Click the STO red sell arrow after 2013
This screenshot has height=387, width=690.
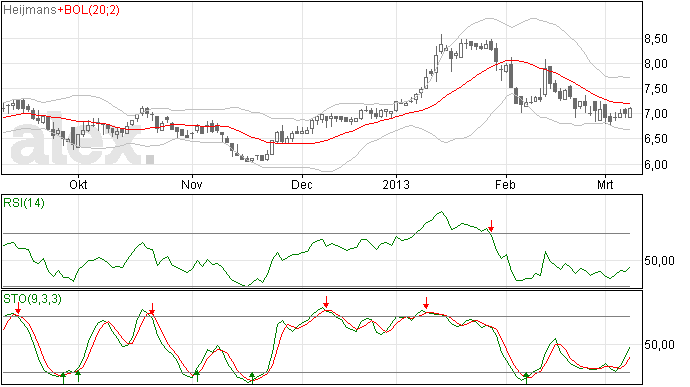pyautogui.click(x=426, y=303)
